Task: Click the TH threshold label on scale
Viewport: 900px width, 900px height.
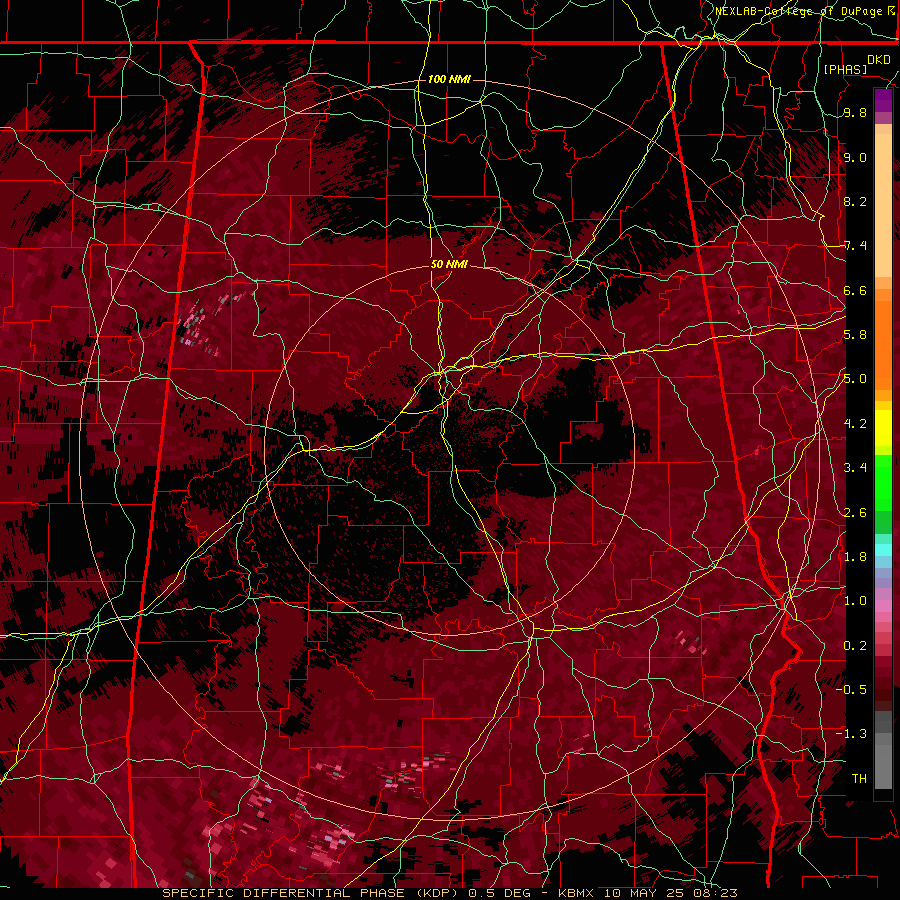Action: pyautogui.click(x=859, y=779)
